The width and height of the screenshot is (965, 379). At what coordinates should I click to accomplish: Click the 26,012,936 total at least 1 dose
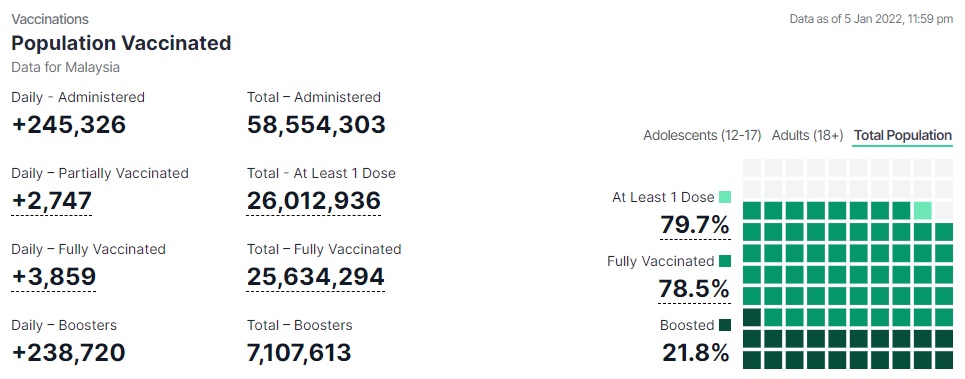click(314, 201)
